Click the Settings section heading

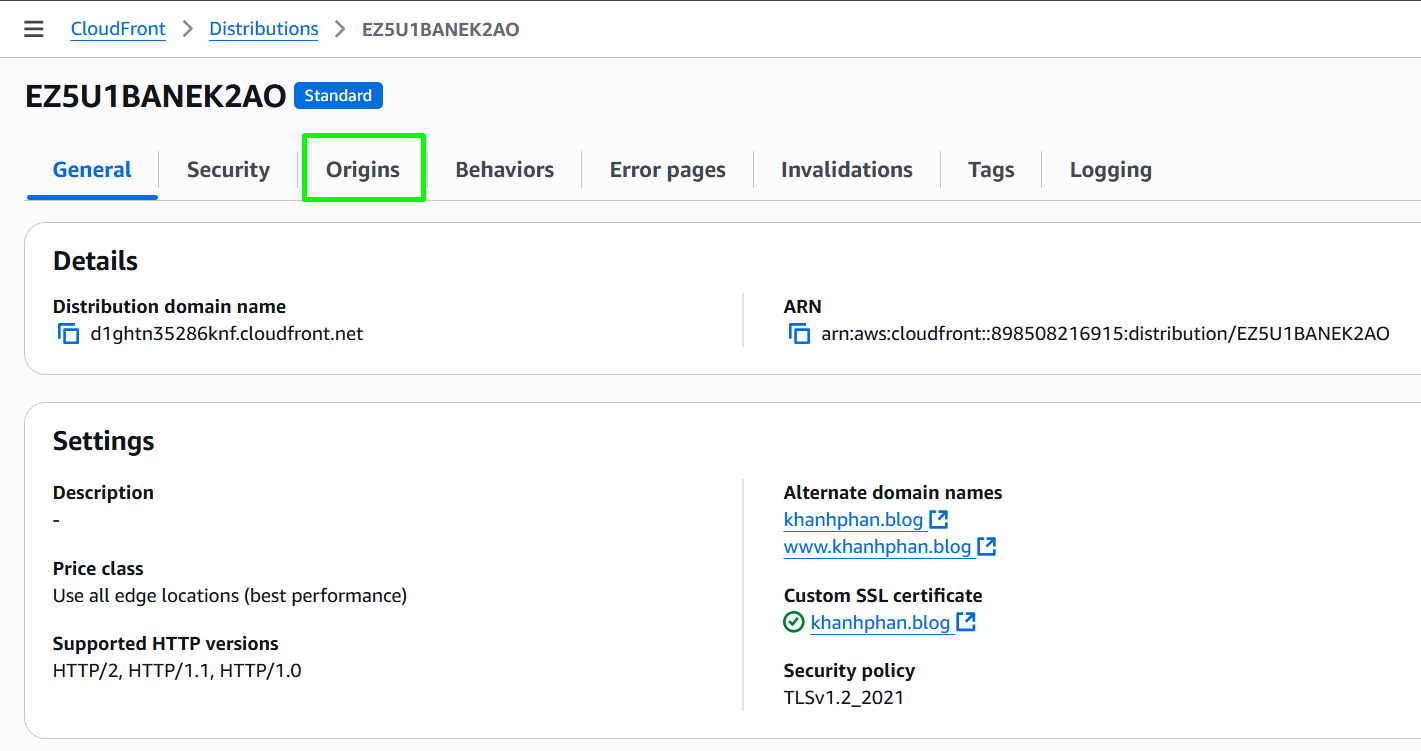[104, 441]
